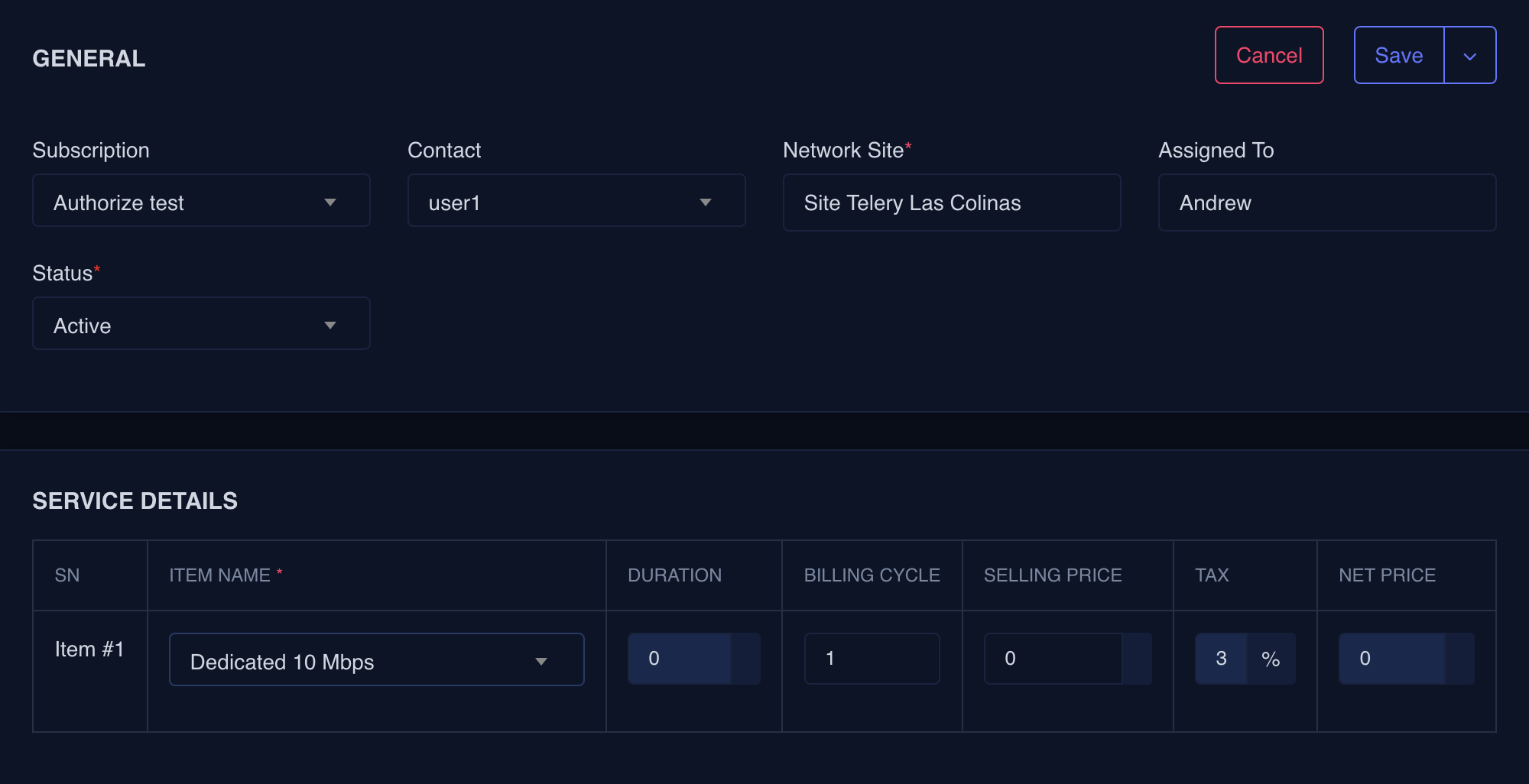Click the Duration input field
Image resolution: width=1529 pixels, height=784 pixels.
678,659
